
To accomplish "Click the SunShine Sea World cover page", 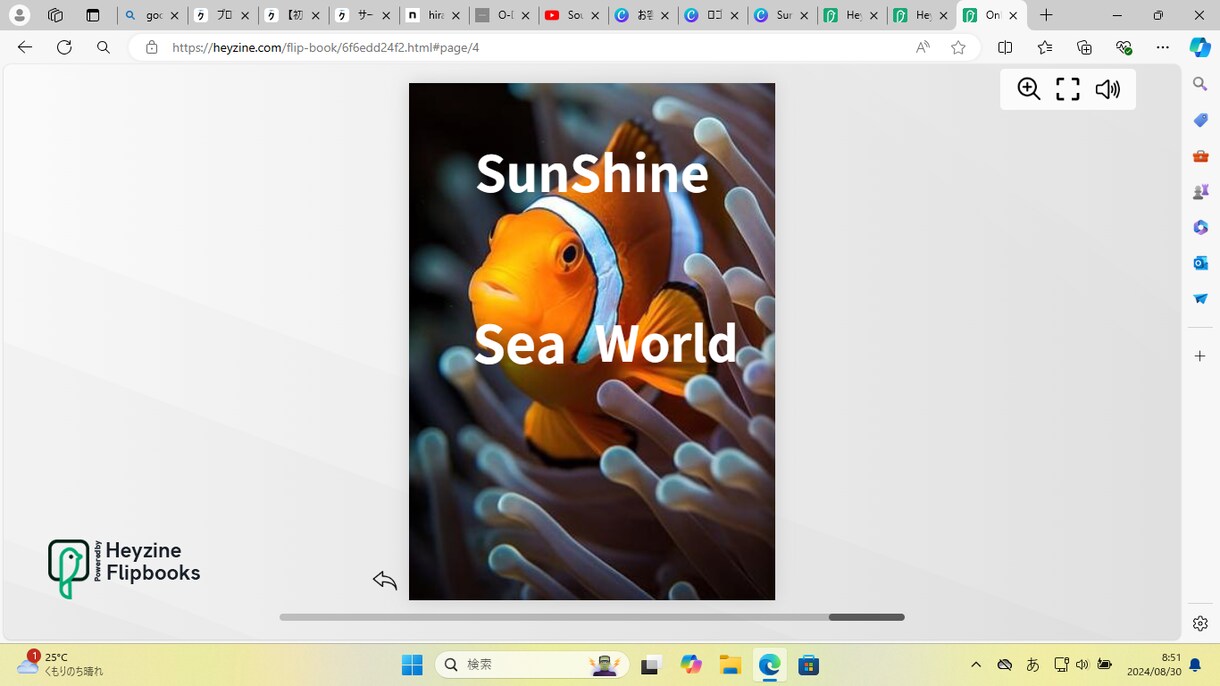I will pyautogui.click(x=592, y=341).
